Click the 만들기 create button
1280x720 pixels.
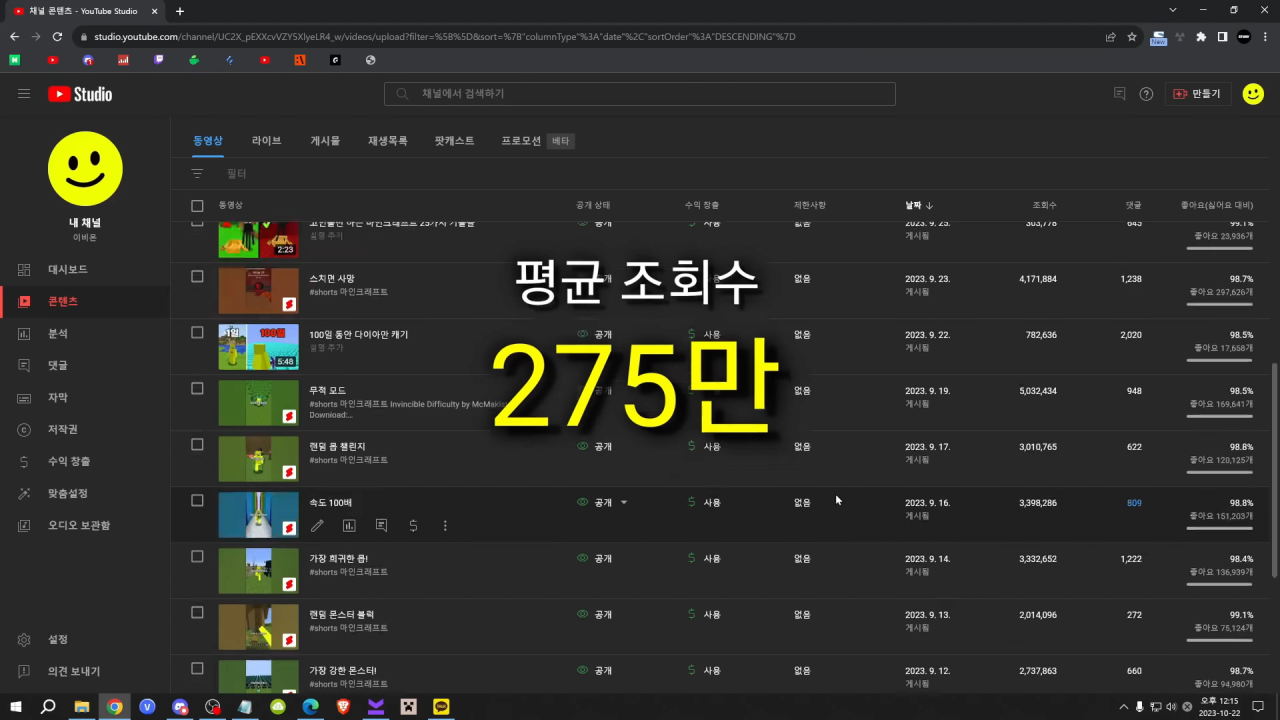click(x=1197, y=93)
